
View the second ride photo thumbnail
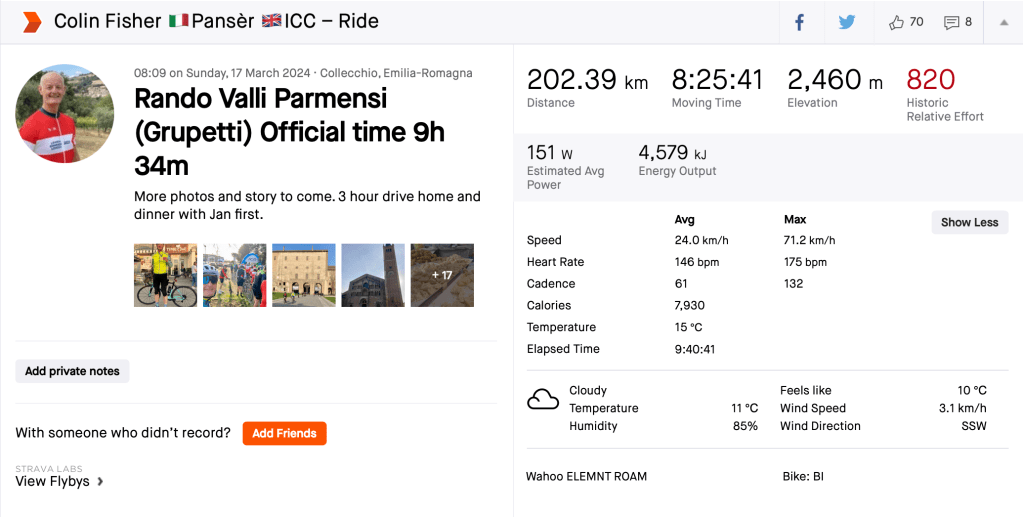[235, 275]
